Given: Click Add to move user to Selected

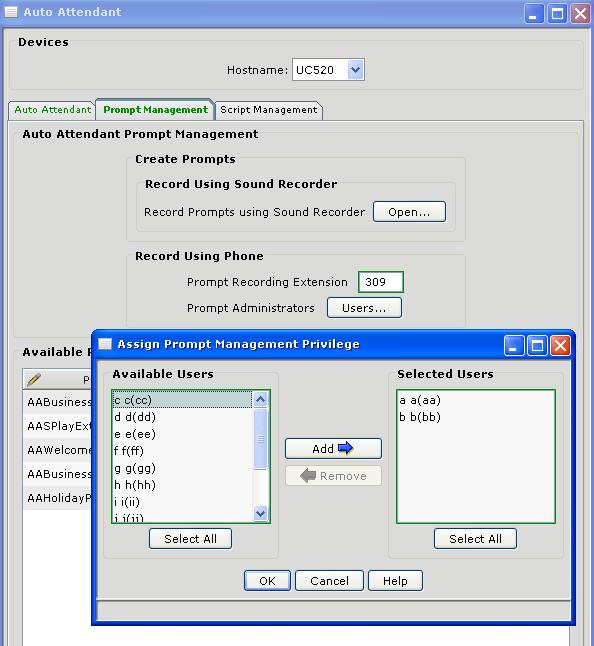Looking at the screenshot, I should click(x=333, y=448).
